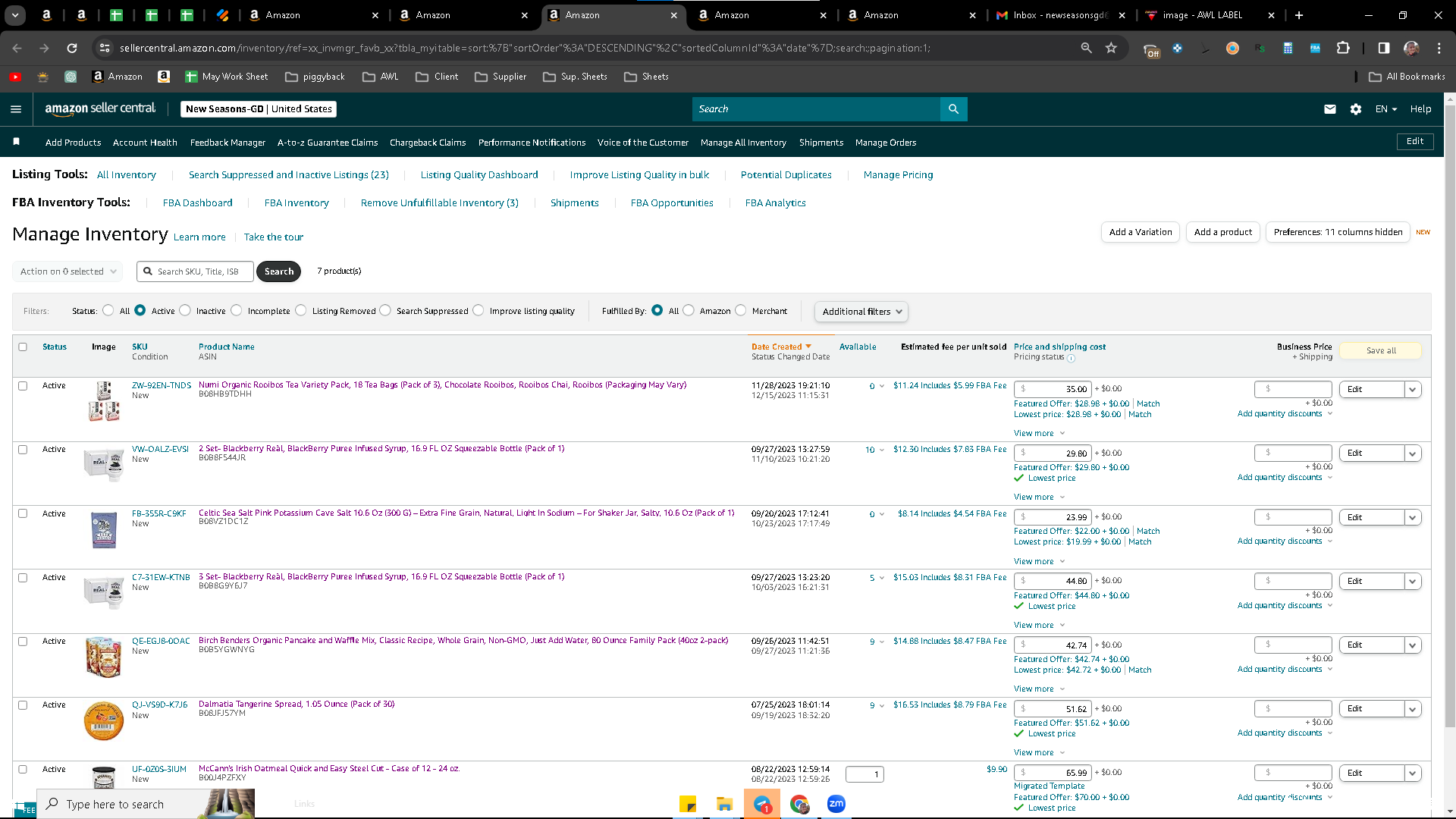This screenshot has height=819, width=1456.
Task: Expand quantity discounts for Birch Benders row
Action: click(1285, 670)
